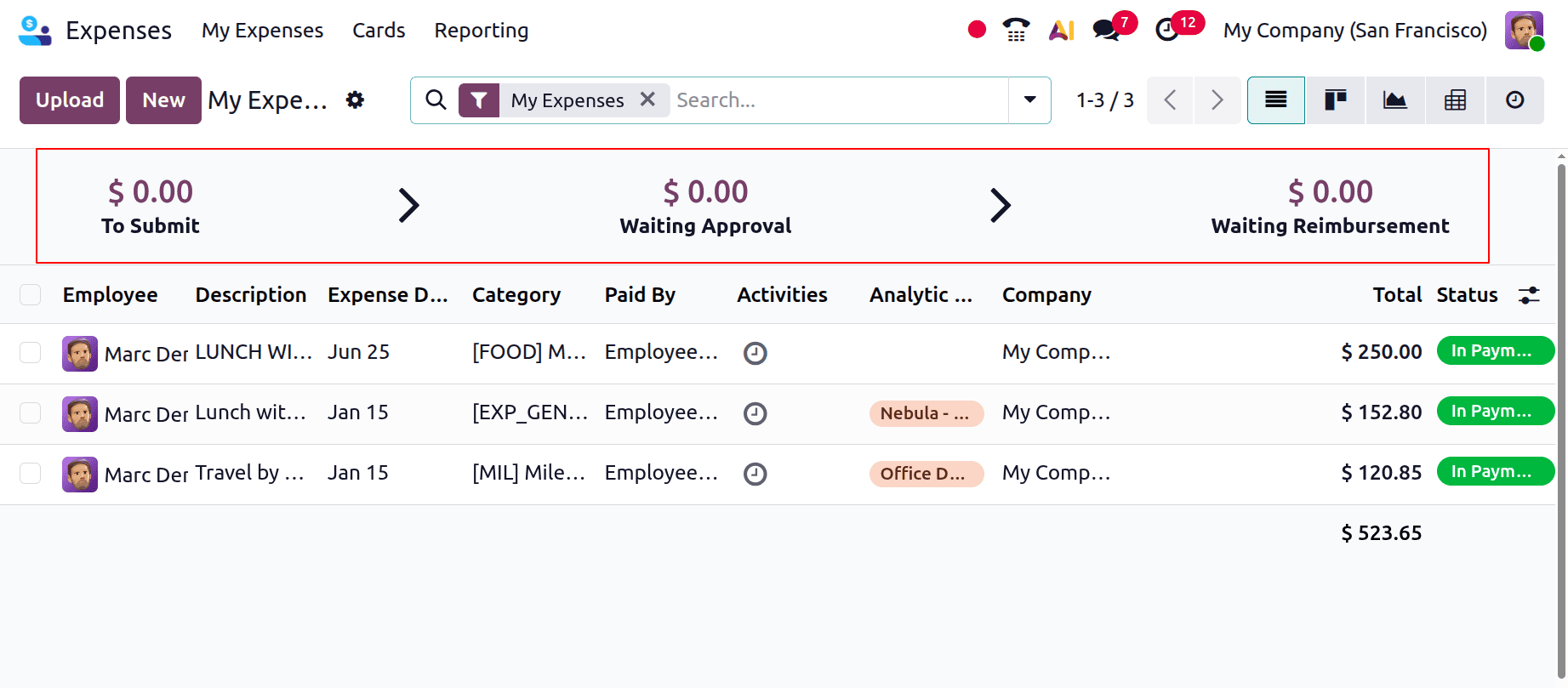1568x688 pixels.
Task: Click In Payment badge for $ 250.00
Action: (1495, 350)
